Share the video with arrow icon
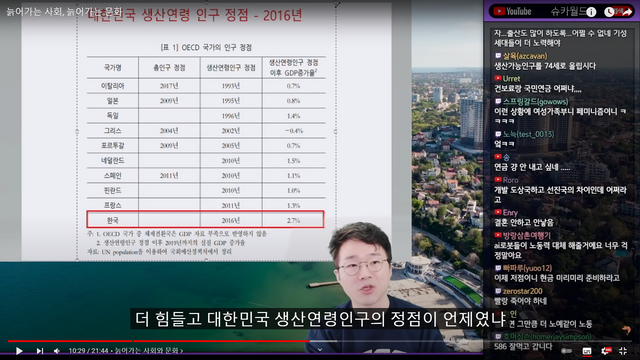The width and height of the screenshot is (640, 360). [627, 12]
